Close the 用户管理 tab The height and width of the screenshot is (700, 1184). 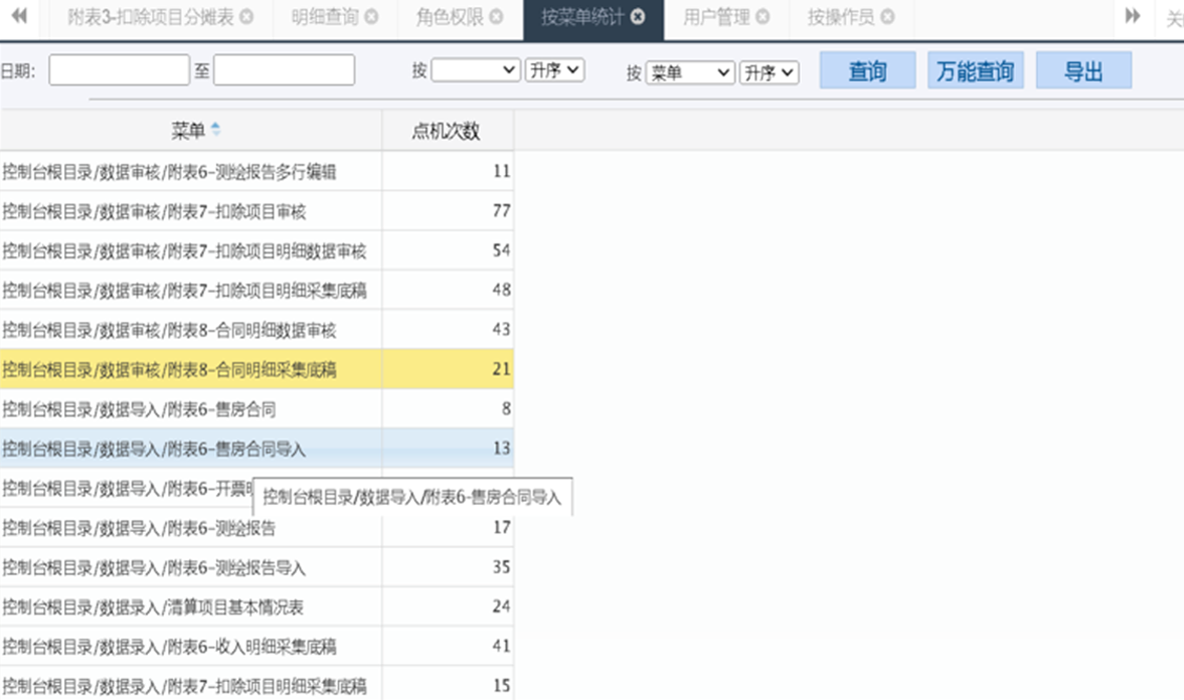[x=763, y=17]
